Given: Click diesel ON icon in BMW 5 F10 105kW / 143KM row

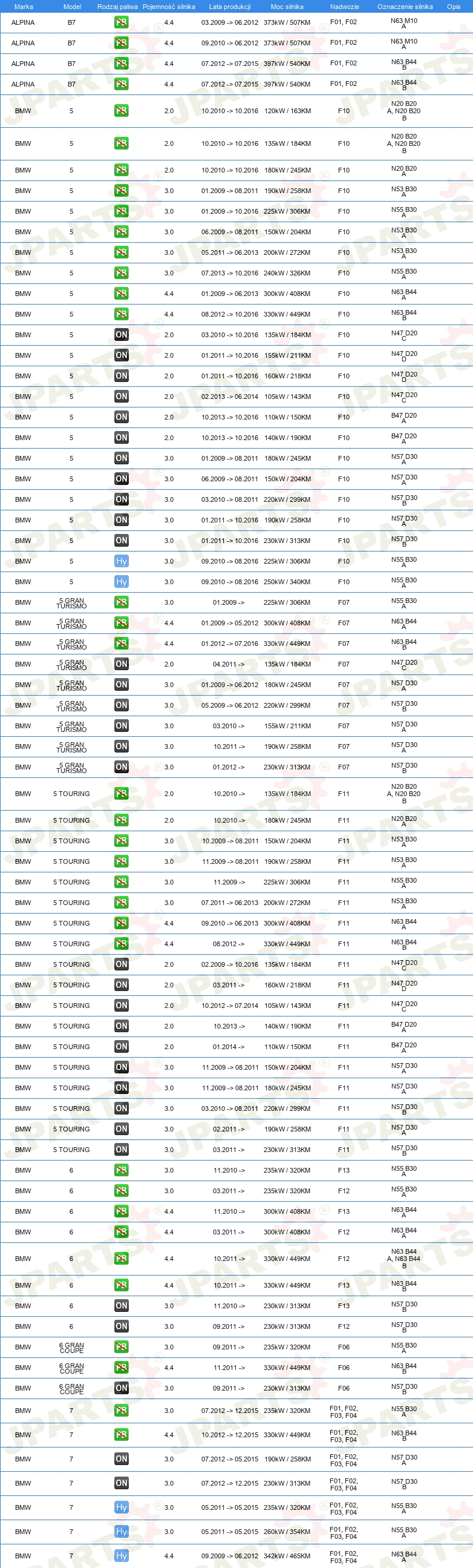Looking at the screenshot, I should [122, 397].
